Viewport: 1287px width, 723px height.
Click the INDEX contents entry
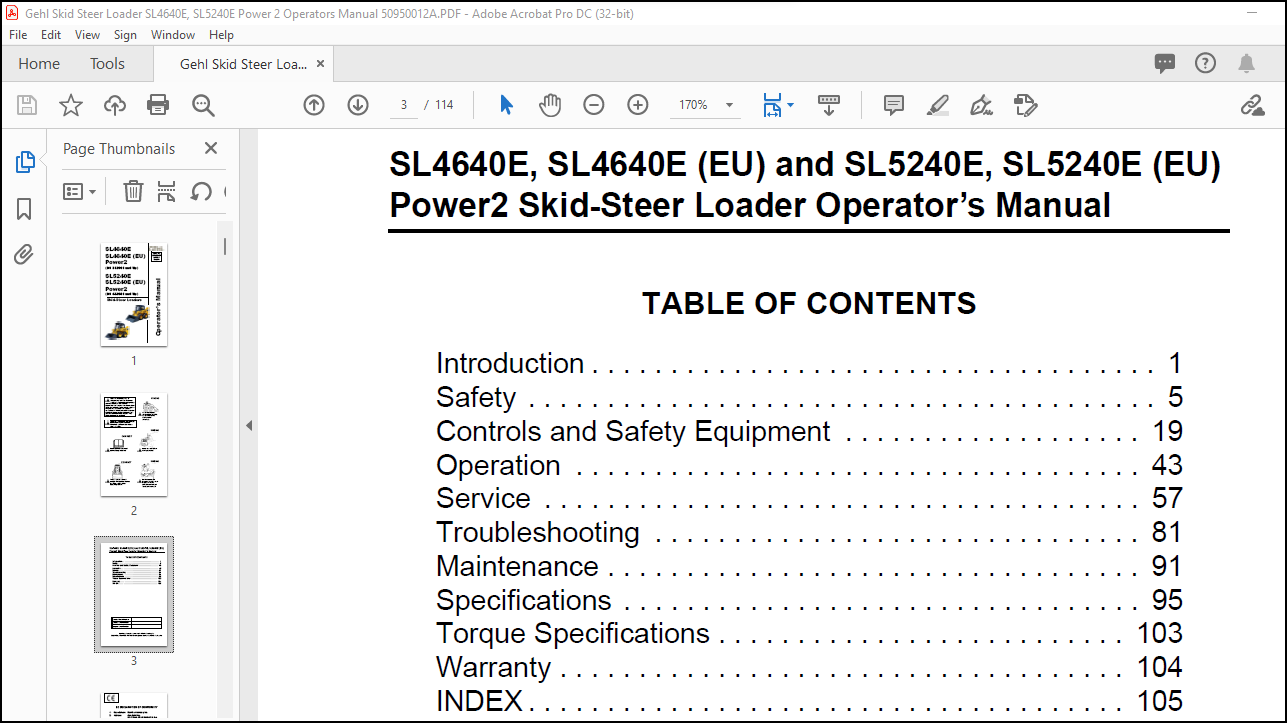pyautogui.click(x=809, y=701)
